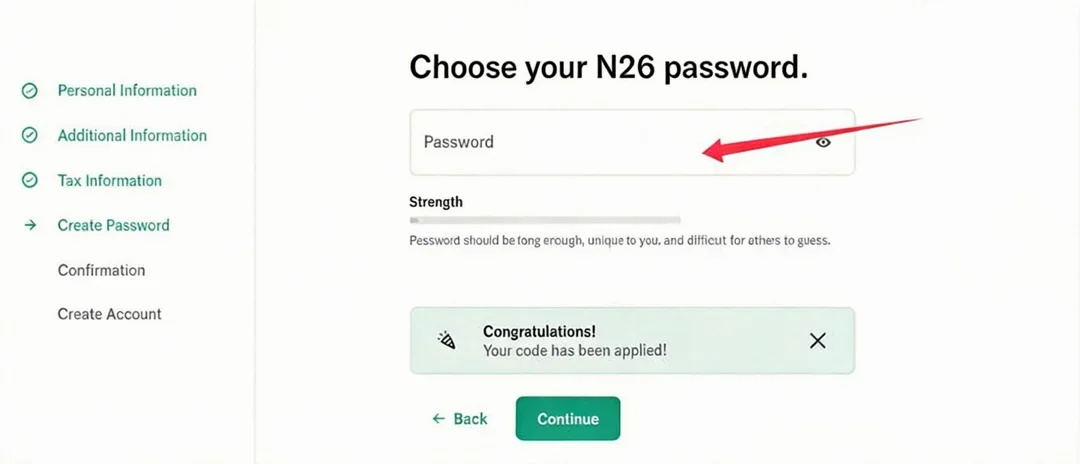Click the Personal Information checkmark icon
This screenshot has height=464, width=1080.
pos(30,91)
